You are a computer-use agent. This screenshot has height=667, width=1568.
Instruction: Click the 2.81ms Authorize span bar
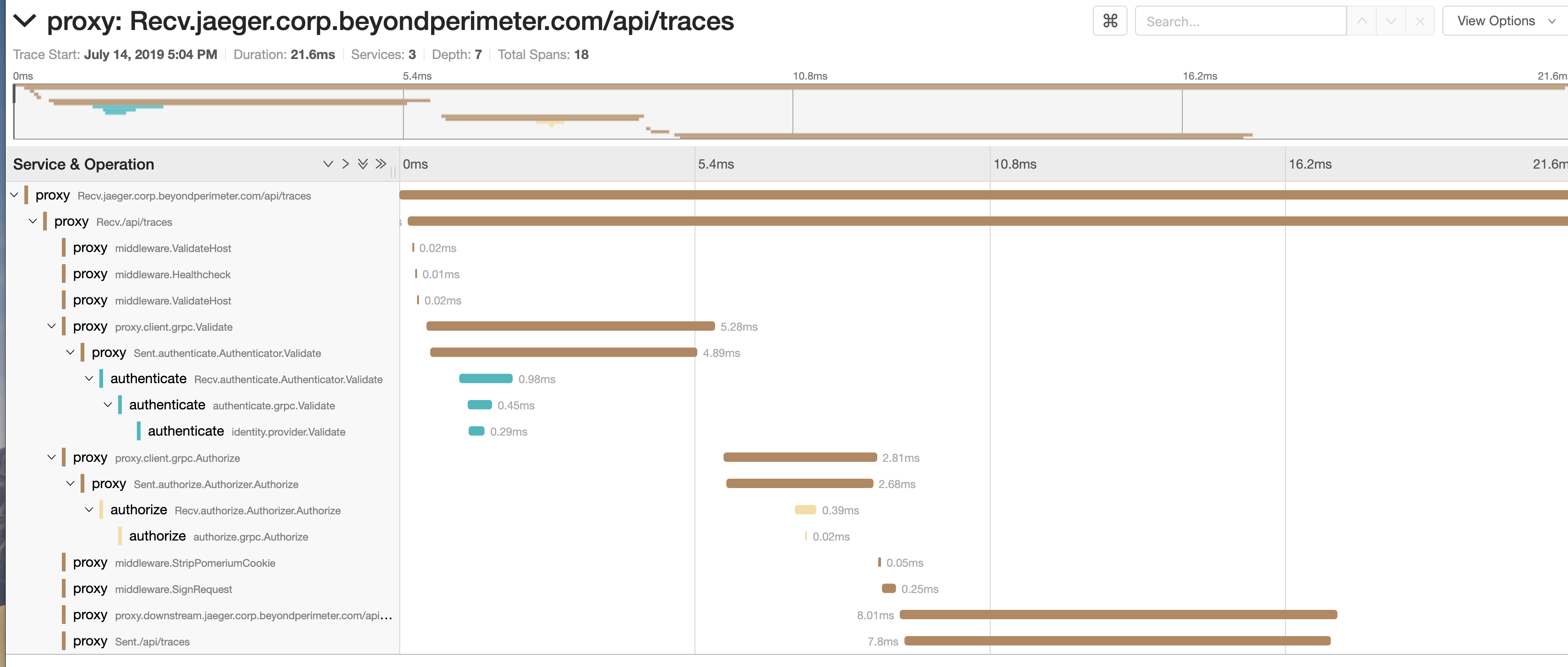pos(800,457)
